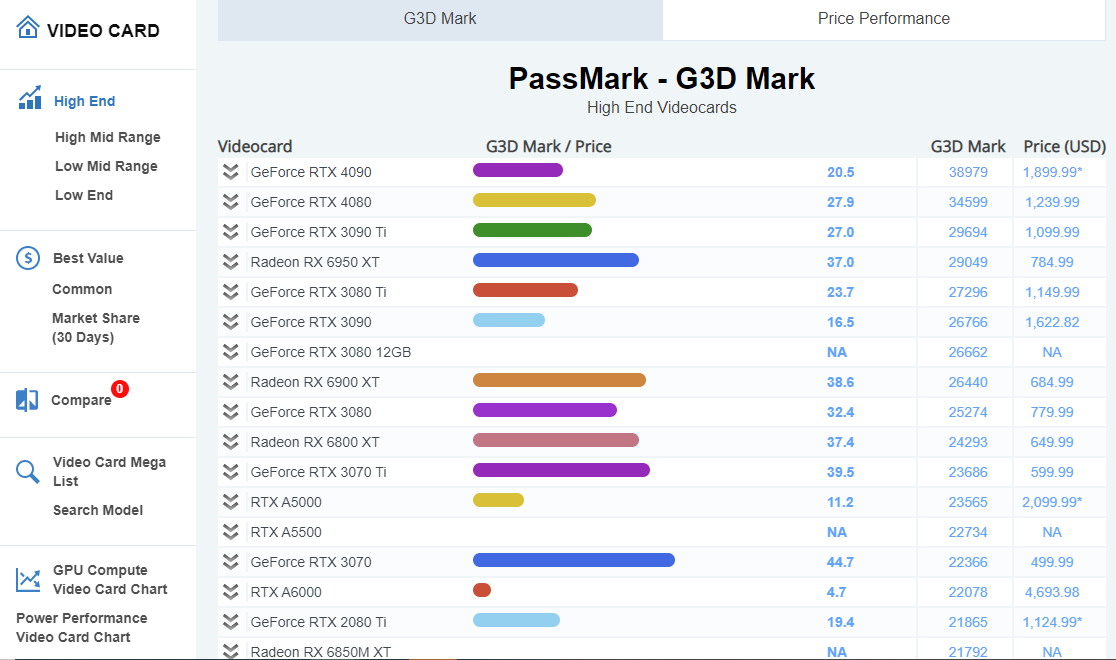Screen dimensions: 1116x660
Task: Expand the GeForce RTX 3090 Ti row
Action: (230, 231)
